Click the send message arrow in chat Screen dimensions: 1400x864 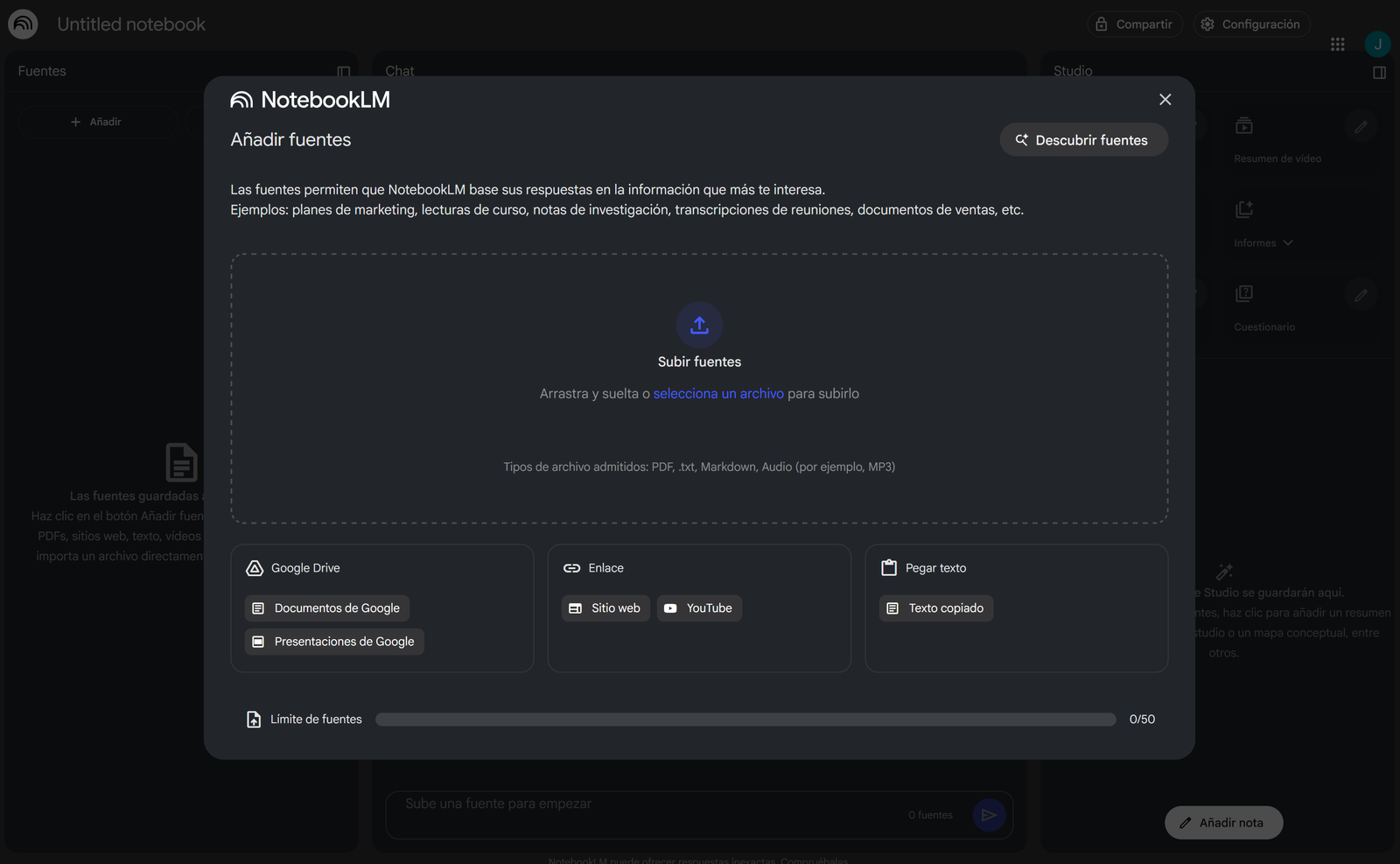coord(990,814)
